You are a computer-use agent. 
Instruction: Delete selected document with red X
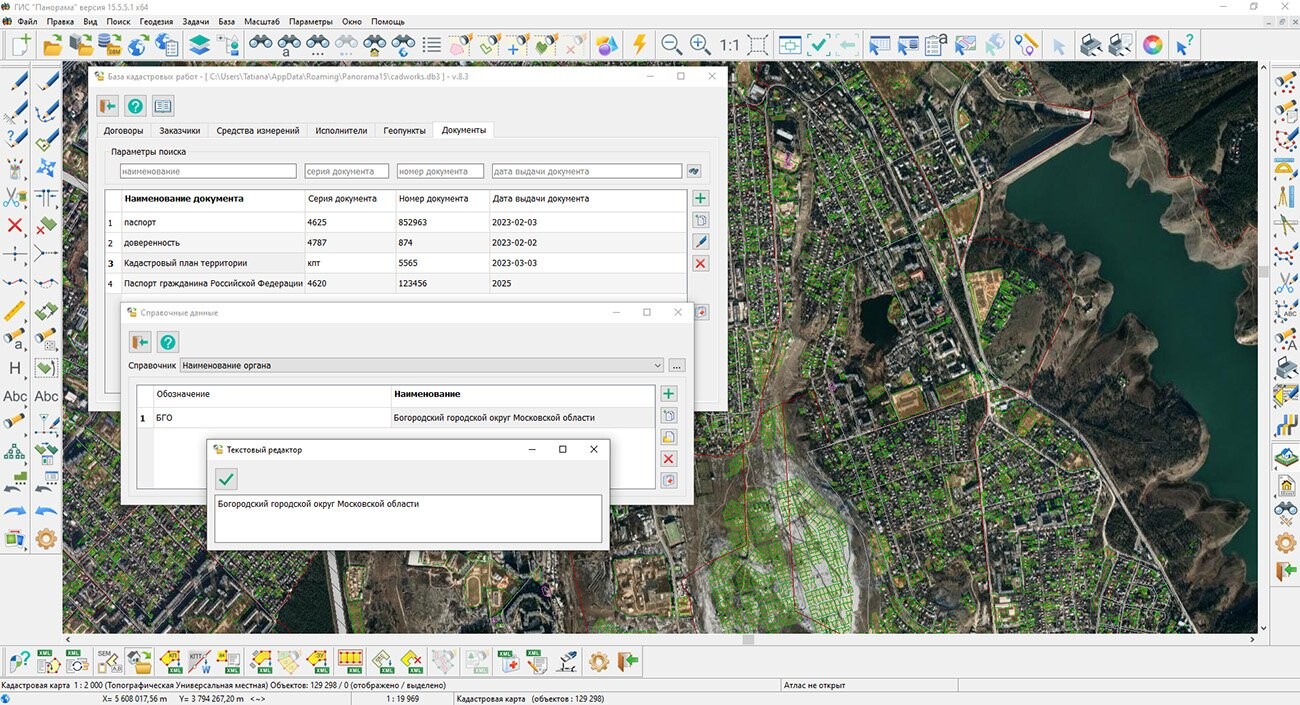click(700, 263)
